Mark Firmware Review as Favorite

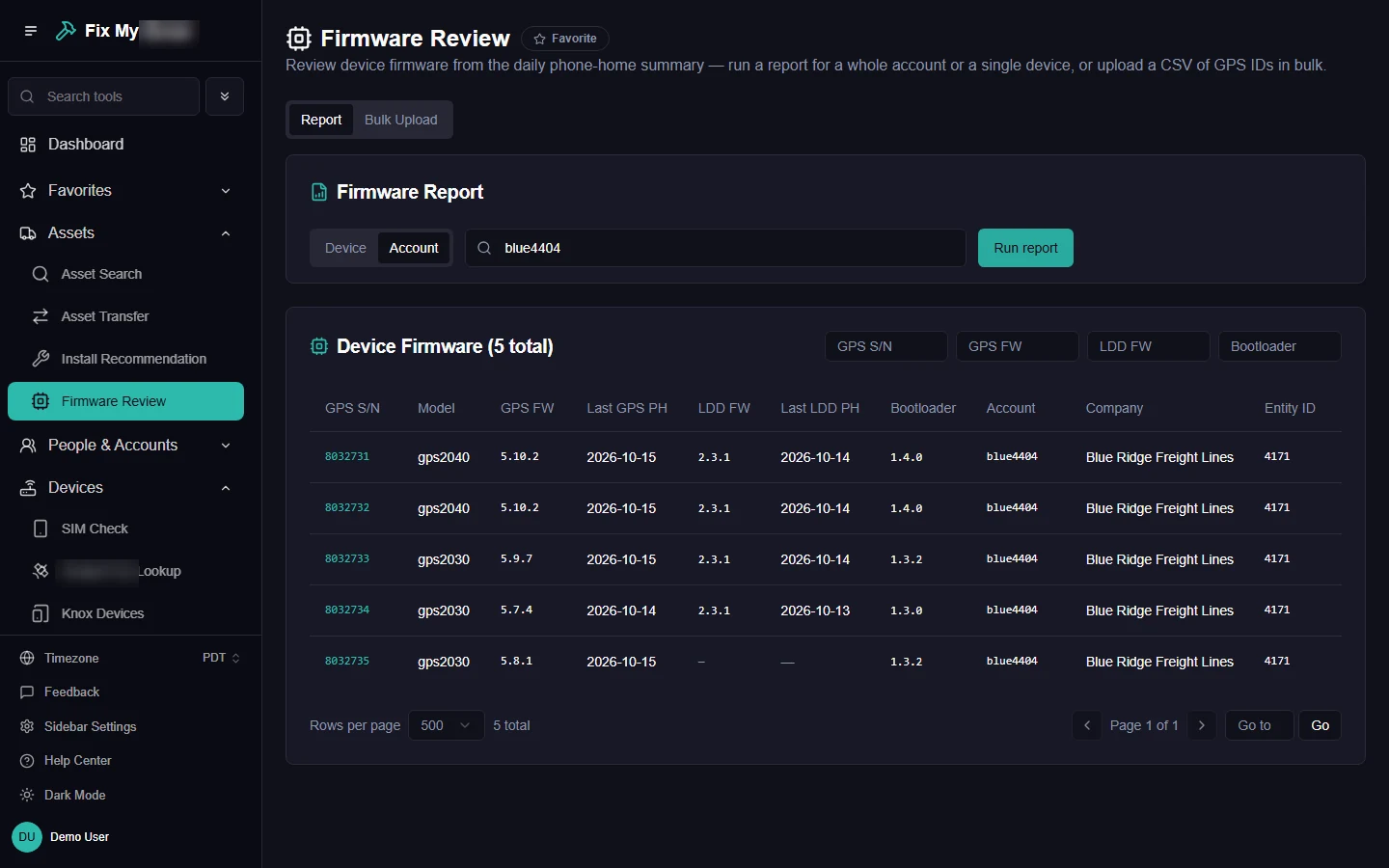point(565,39)
